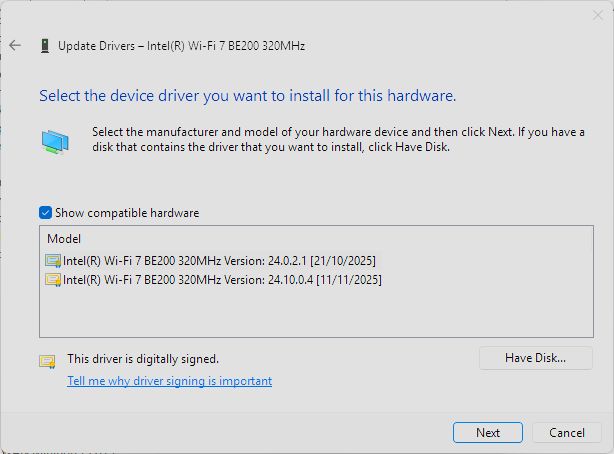
Task: Open link about why driver signing is important
Action: pos(169,381)
